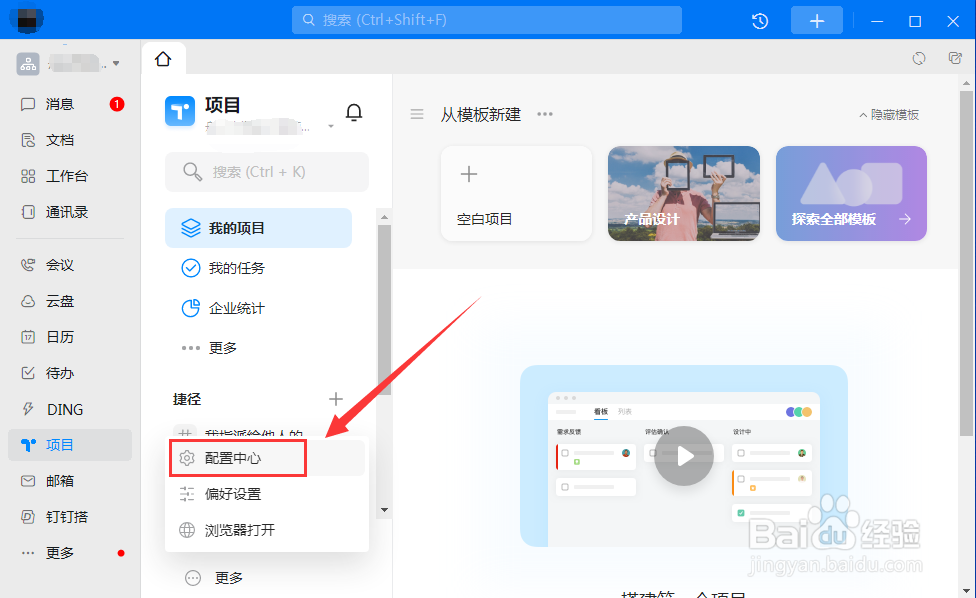The height and width of the screenshot is (598, 976).
Task: Click 更多 under 企业统计
Action: point(258,348)
